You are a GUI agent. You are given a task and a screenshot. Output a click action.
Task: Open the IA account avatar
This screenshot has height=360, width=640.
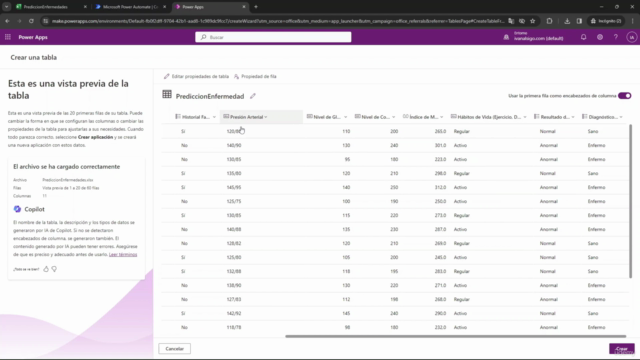click(631, 37)
